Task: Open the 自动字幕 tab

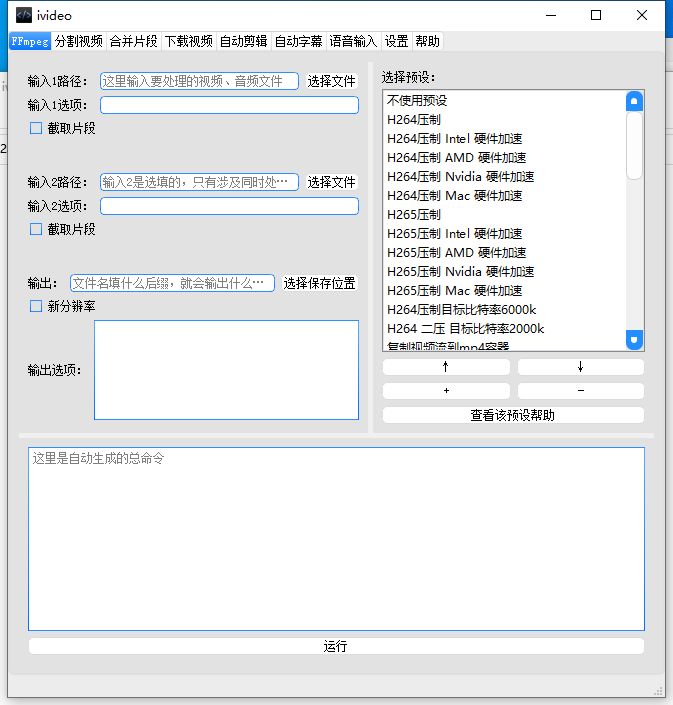Action: [x=298, y=41]
